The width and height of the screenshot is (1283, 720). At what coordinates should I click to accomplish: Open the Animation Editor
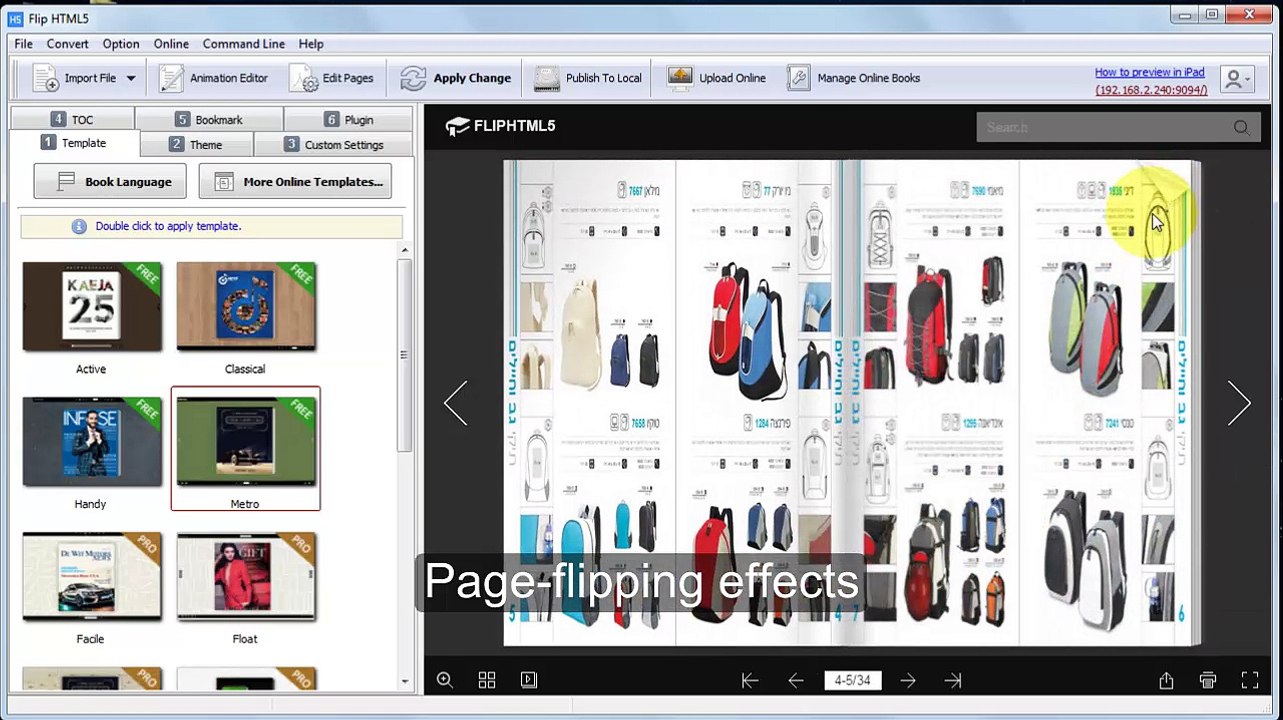(214, 78)
